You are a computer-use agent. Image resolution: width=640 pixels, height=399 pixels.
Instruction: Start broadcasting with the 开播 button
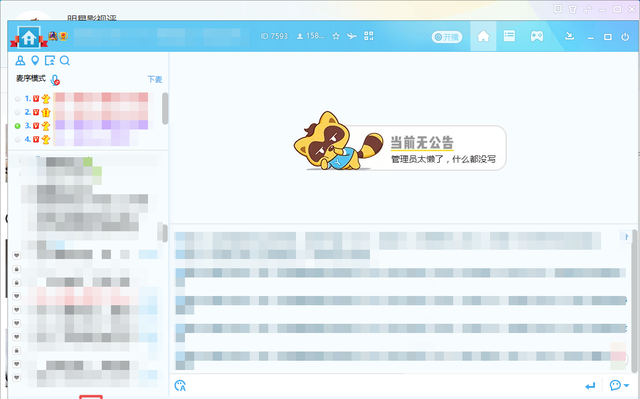(x=447, y=37)
